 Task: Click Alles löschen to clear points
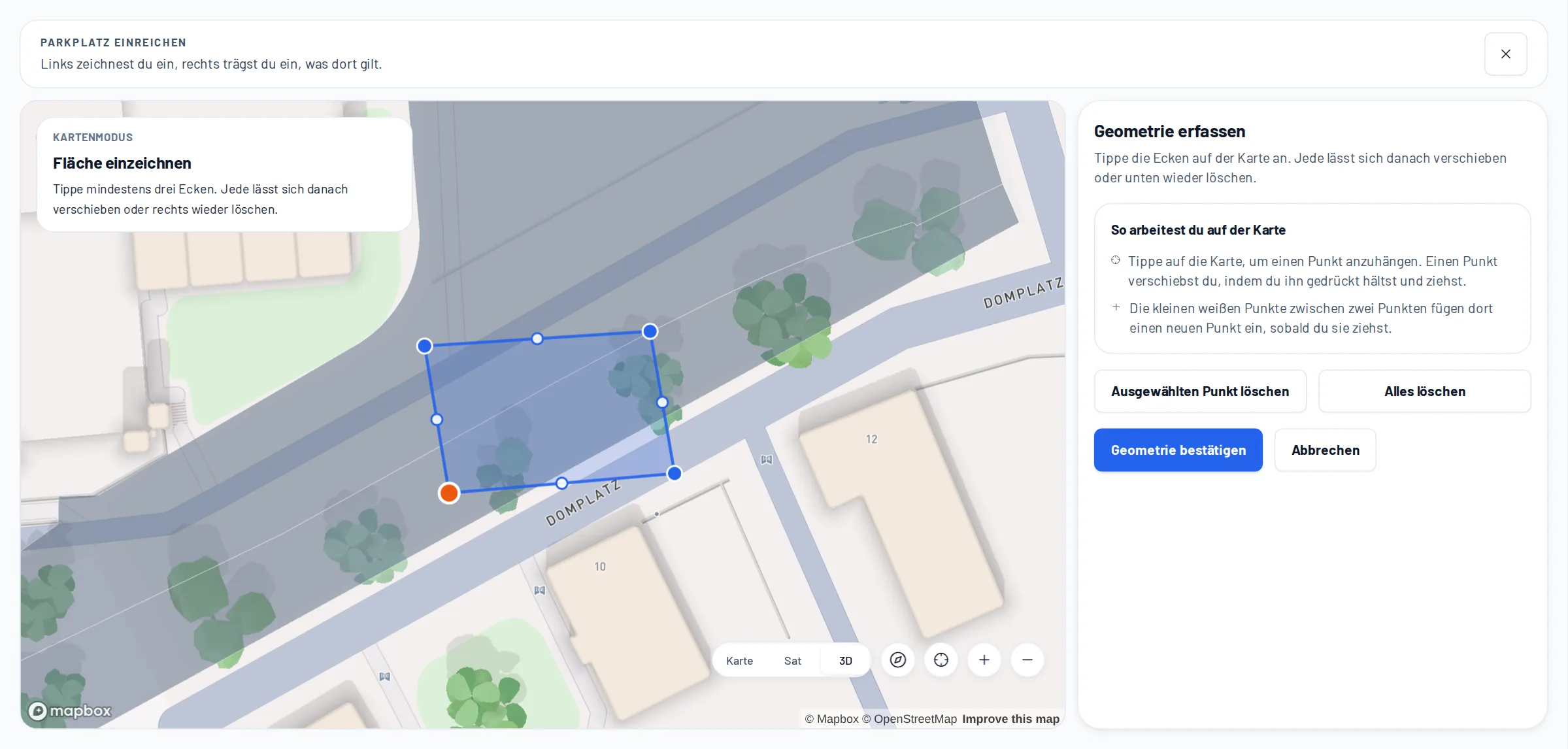click(x=1425, y=391)
